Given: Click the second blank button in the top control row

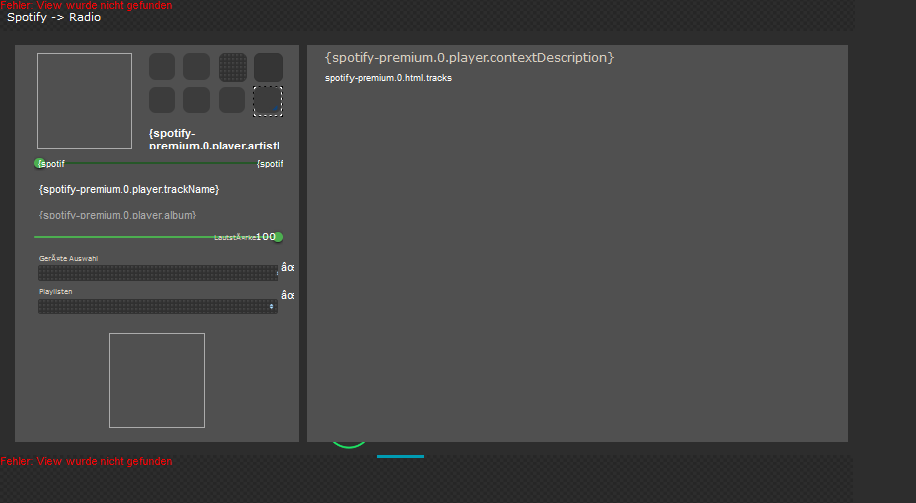Looking at the screenshot, I should point(197,67).
